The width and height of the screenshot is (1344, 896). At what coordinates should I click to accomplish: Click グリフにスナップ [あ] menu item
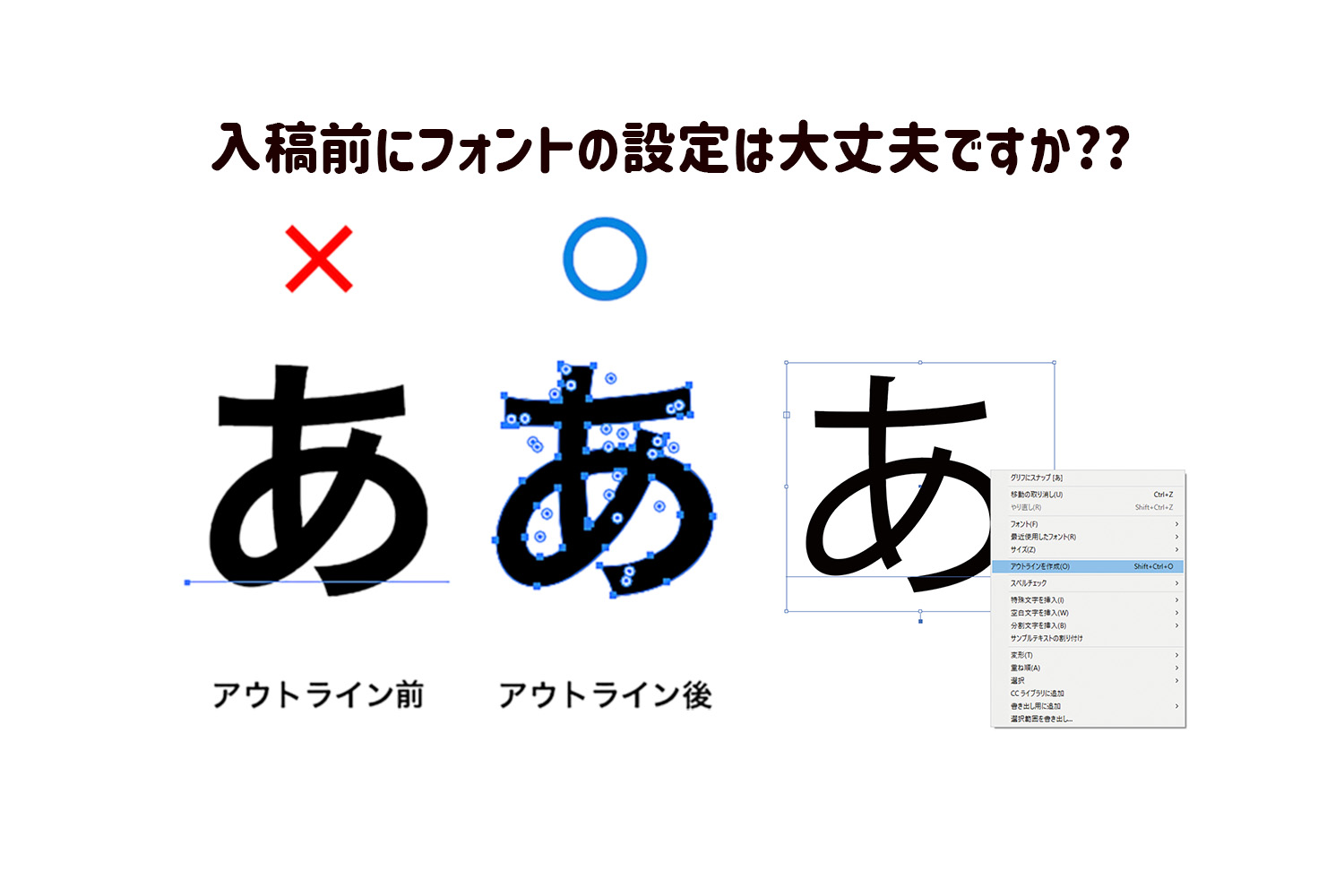coord(1088,478)
